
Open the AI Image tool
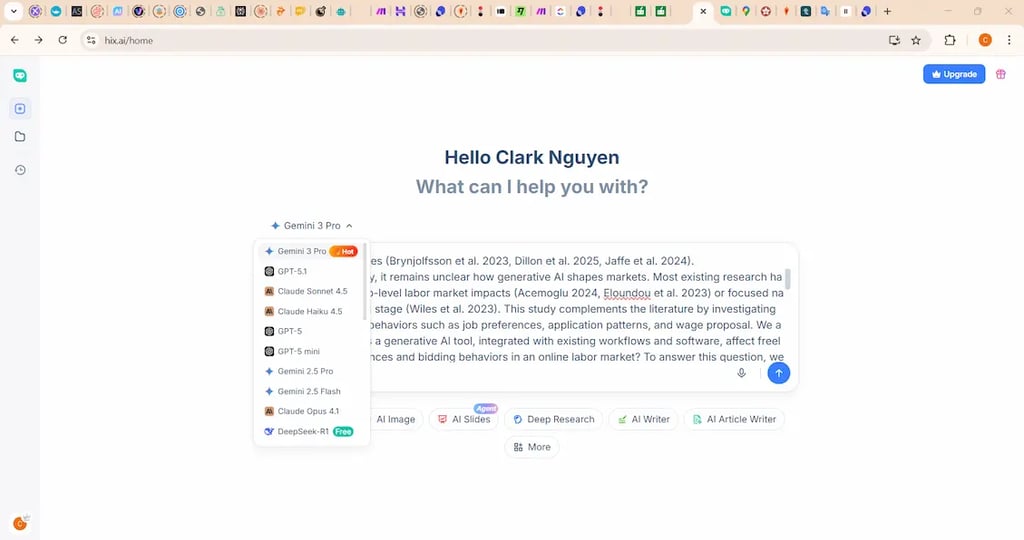[x=395, y=419]
